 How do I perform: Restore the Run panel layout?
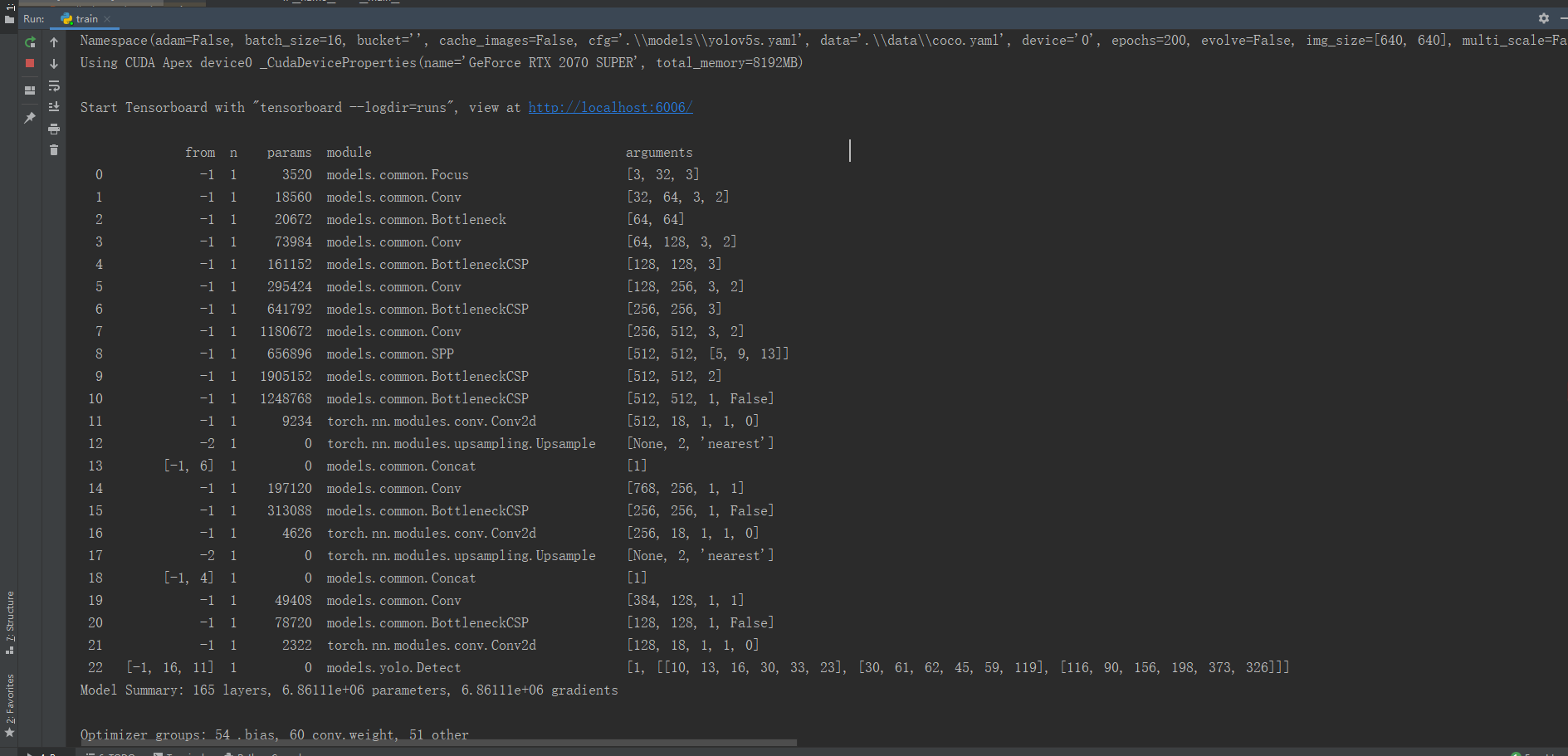[x=30, y=90]
